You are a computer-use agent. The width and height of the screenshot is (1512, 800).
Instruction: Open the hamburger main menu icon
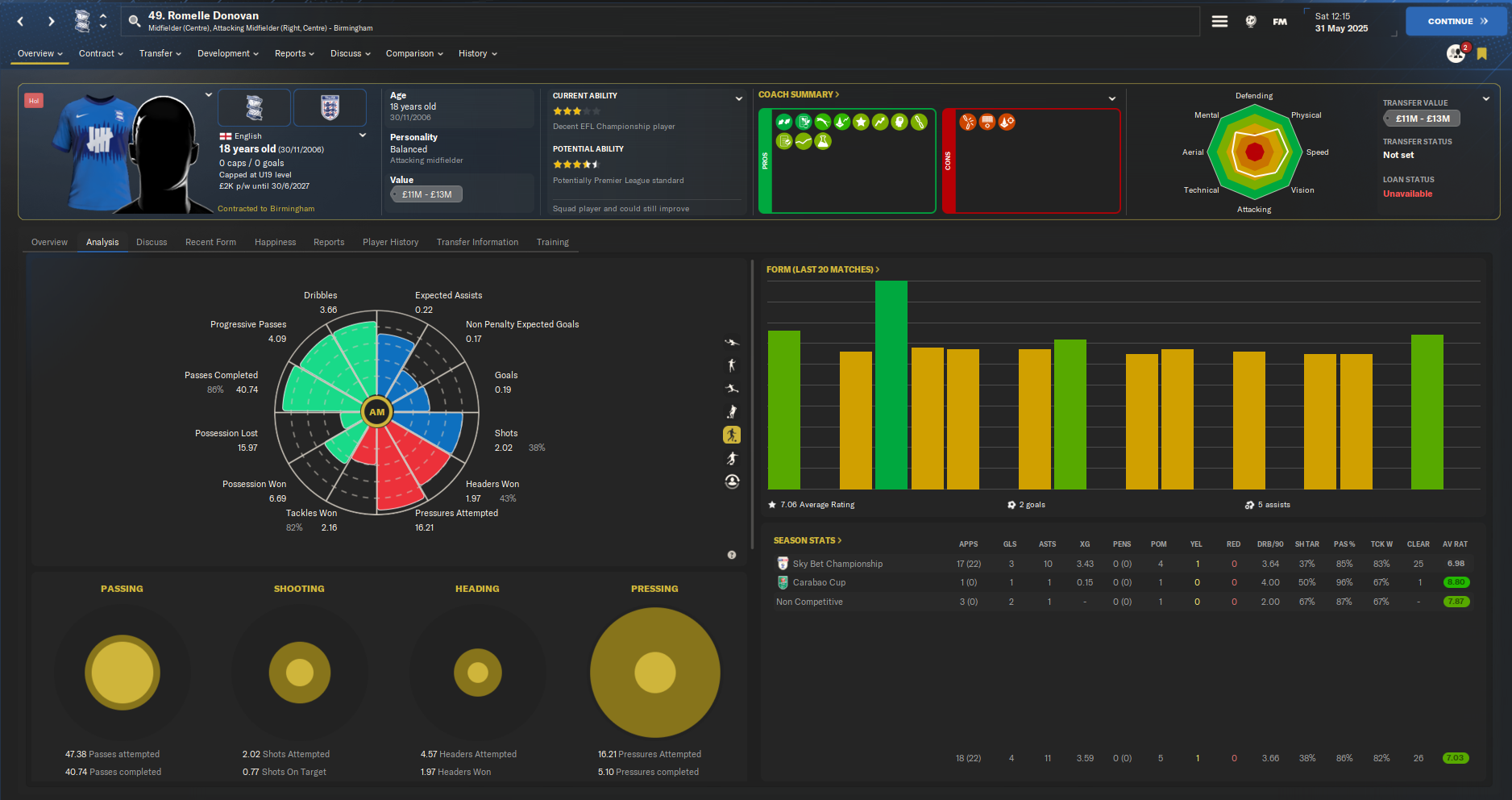coord(1219,22)
